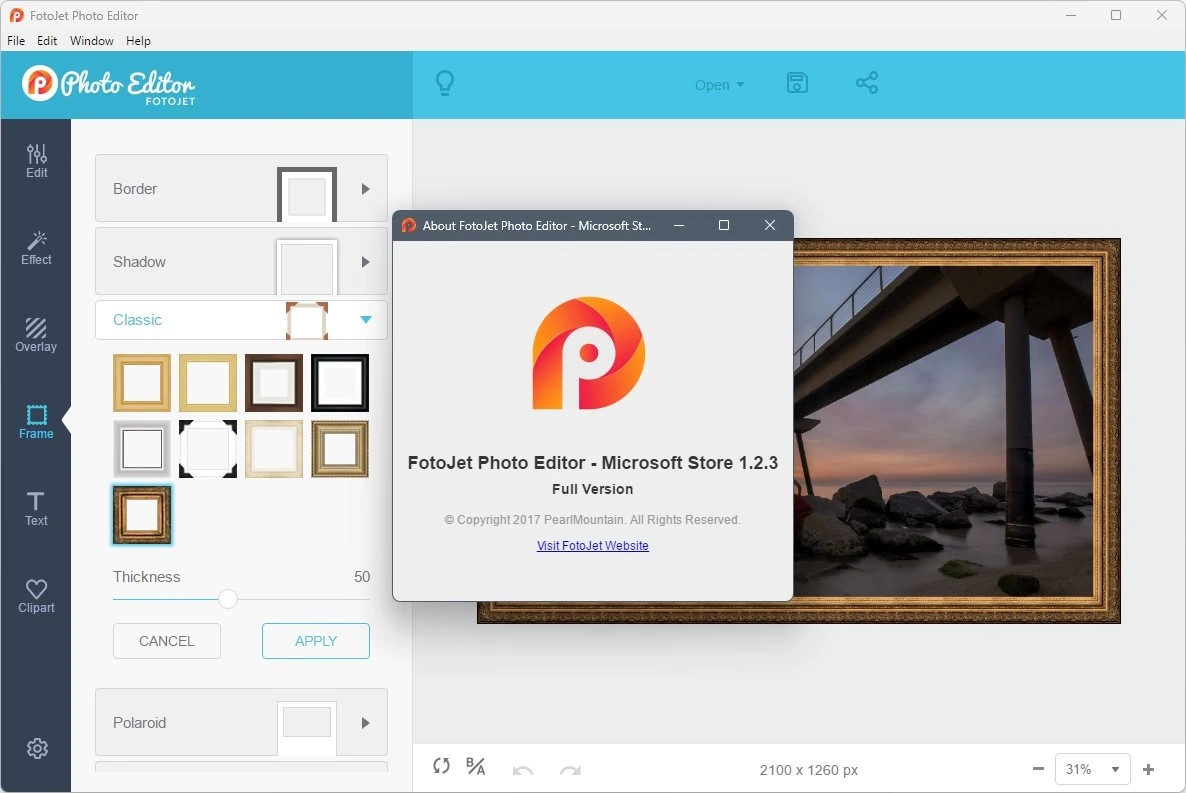Image resolution: width=1186 pixels, height=793 pixels.
Task: Select the Frame sidebar tab
Action: tap(36, 422)
